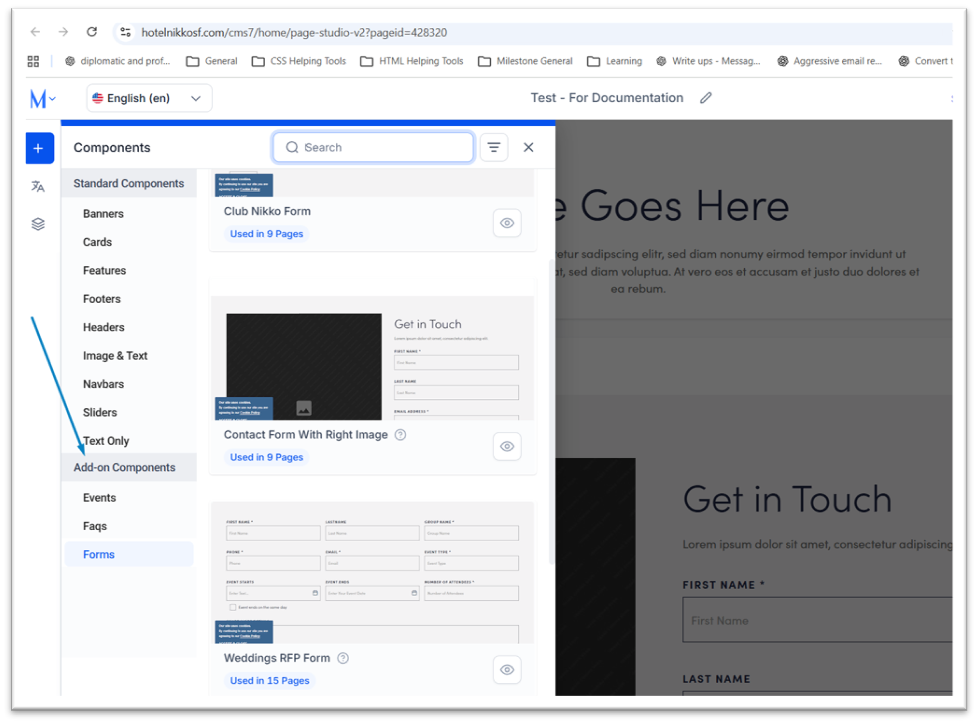The height and width of the screenshot is (724, 978).
Task: Click the browser forward arrow
Action: click(63, 32)
